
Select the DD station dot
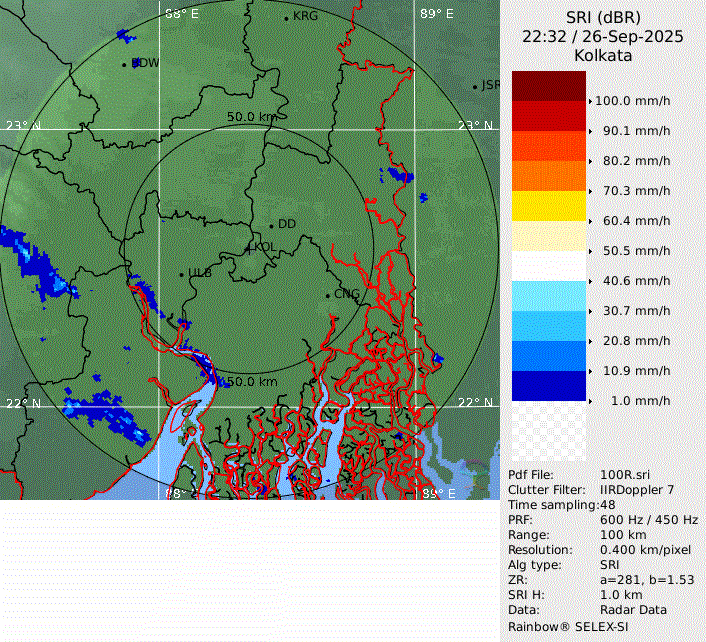[271, 225]
